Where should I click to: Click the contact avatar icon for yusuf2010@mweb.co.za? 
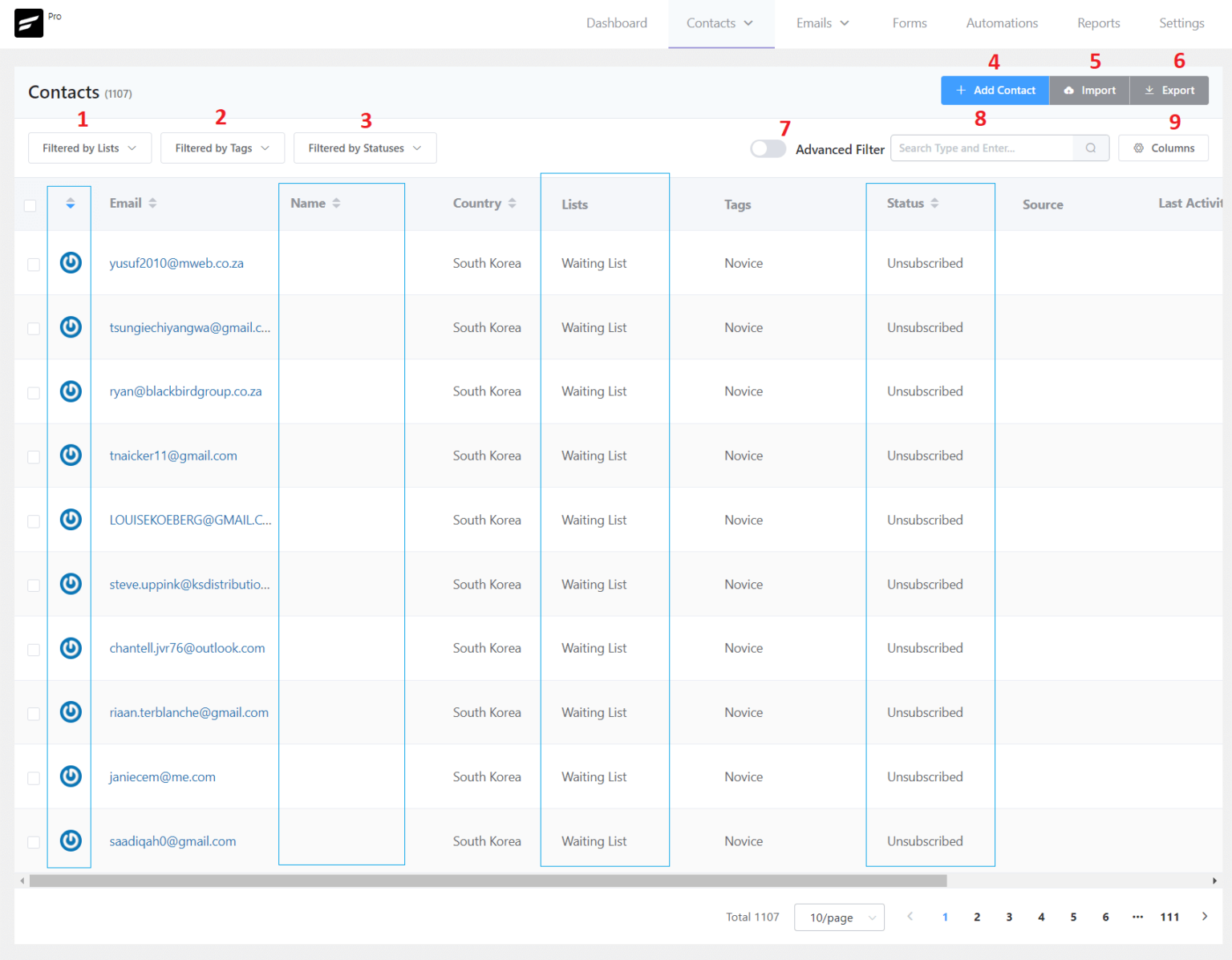coord(71,263)
